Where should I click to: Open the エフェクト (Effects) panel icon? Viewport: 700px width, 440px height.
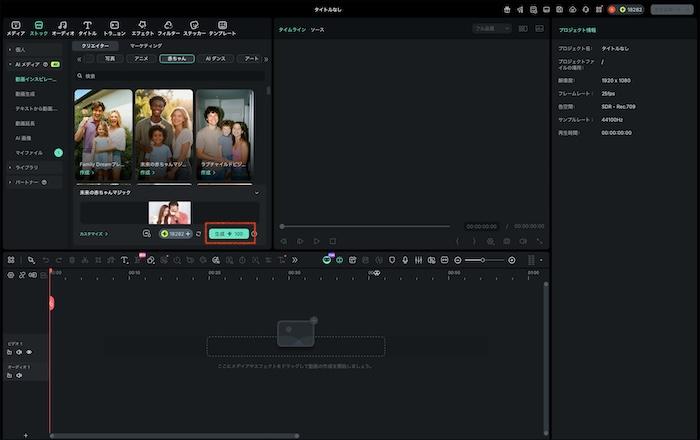click(x=142, y=25)
